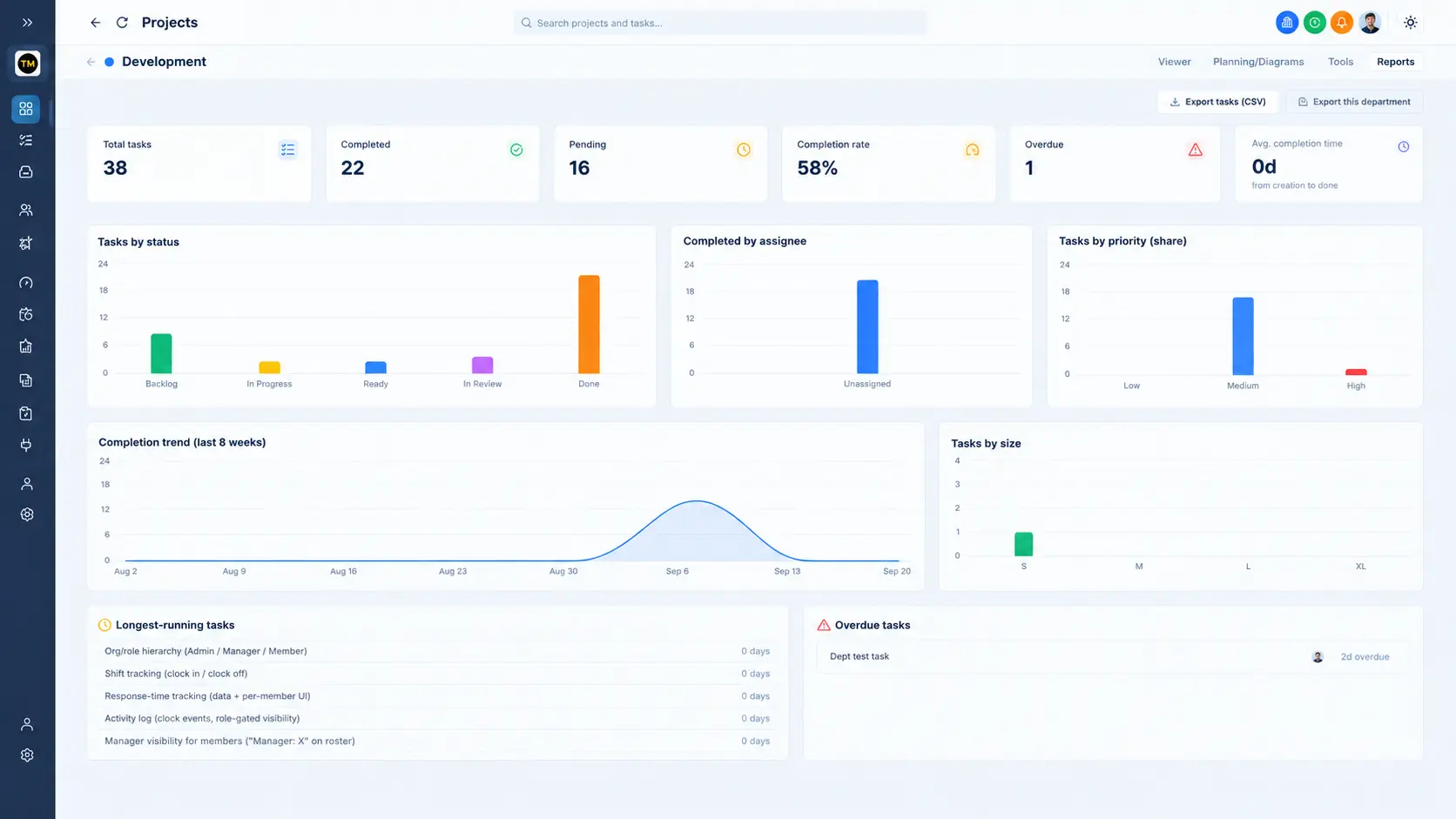Select the Manager visibility for members row

click(437, 742)
